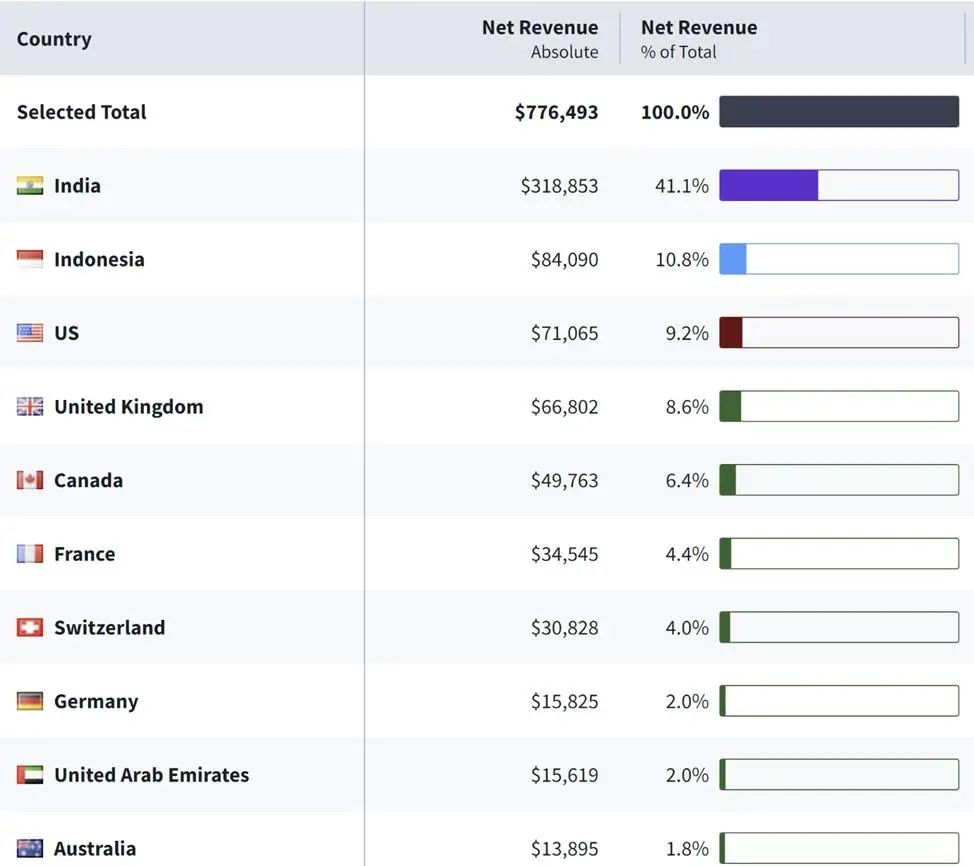Sort by Net Revenue Absolute header
Screen dimensions: 974x866
[540, 39]
